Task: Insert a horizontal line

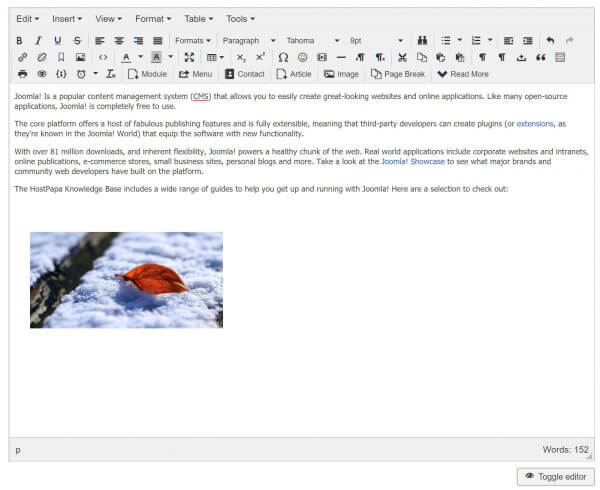Action: tap(341, 57)
